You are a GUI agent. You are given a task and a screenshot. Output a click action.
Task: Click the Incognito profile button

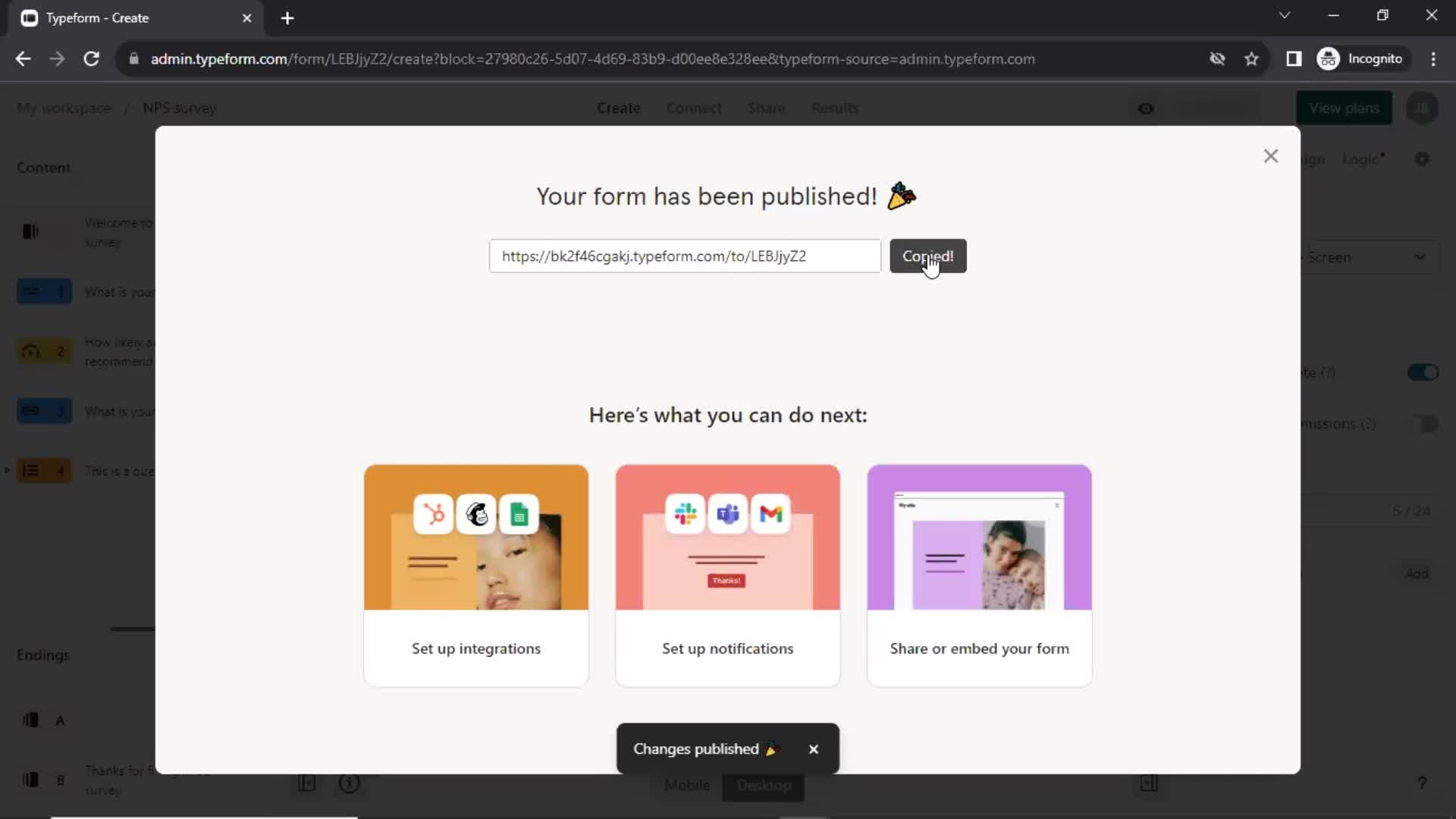click(x=1360, y=59)
